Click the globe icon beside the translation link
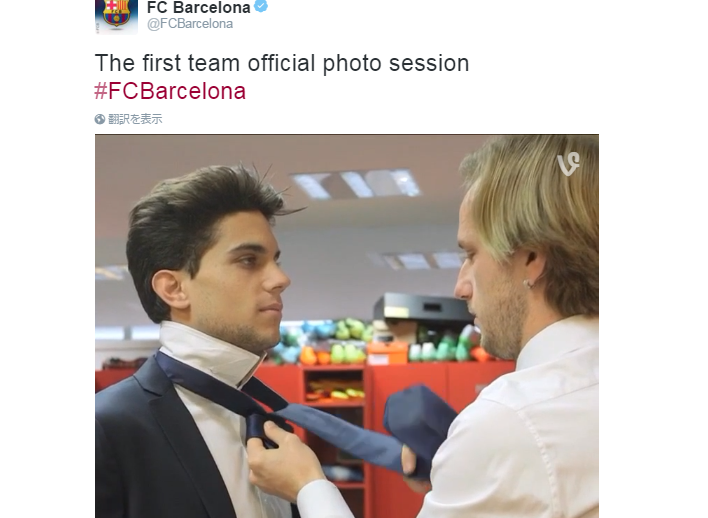 [100, 119]
